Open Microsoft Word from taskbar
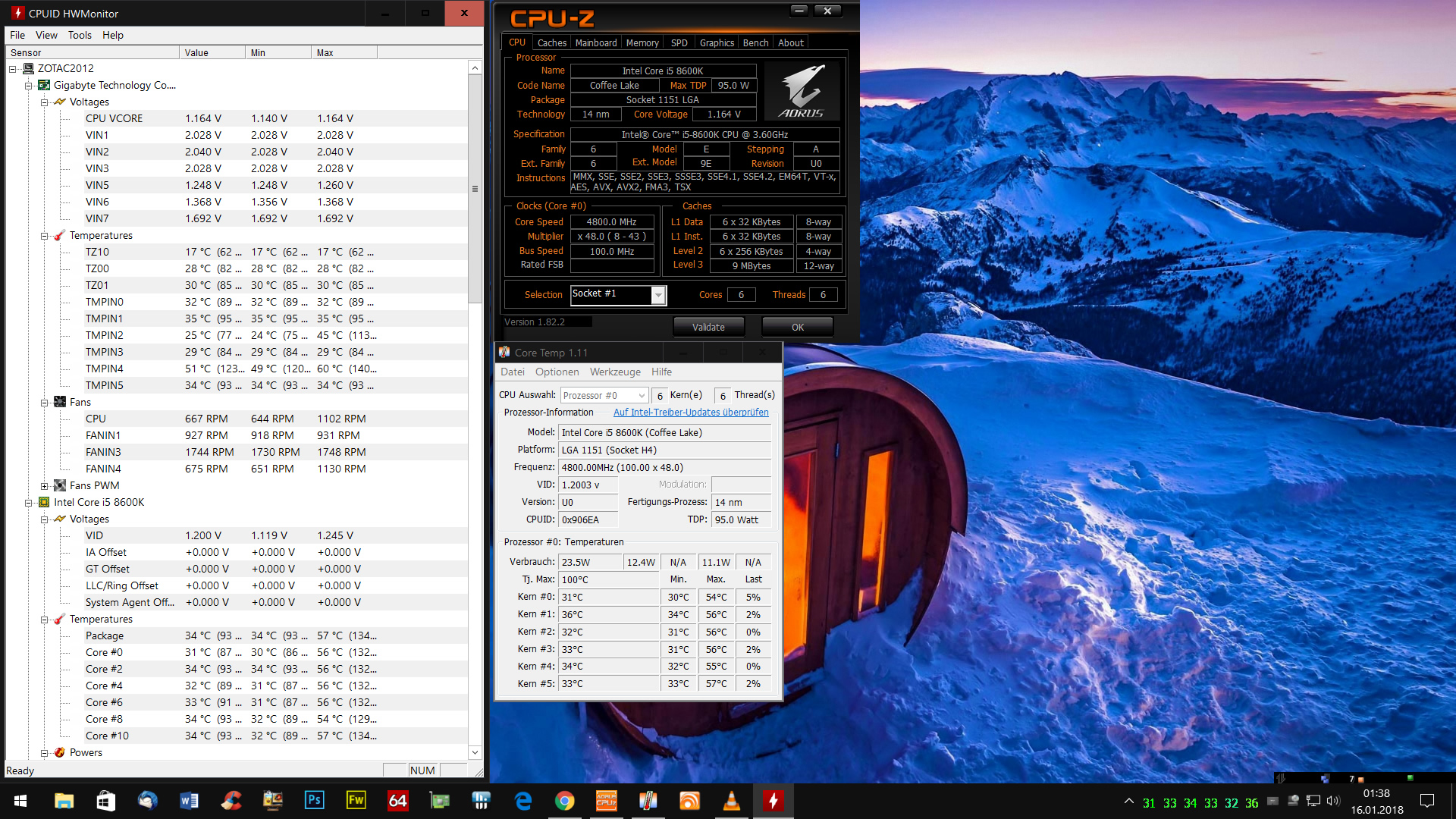 (x=189, y=801)
